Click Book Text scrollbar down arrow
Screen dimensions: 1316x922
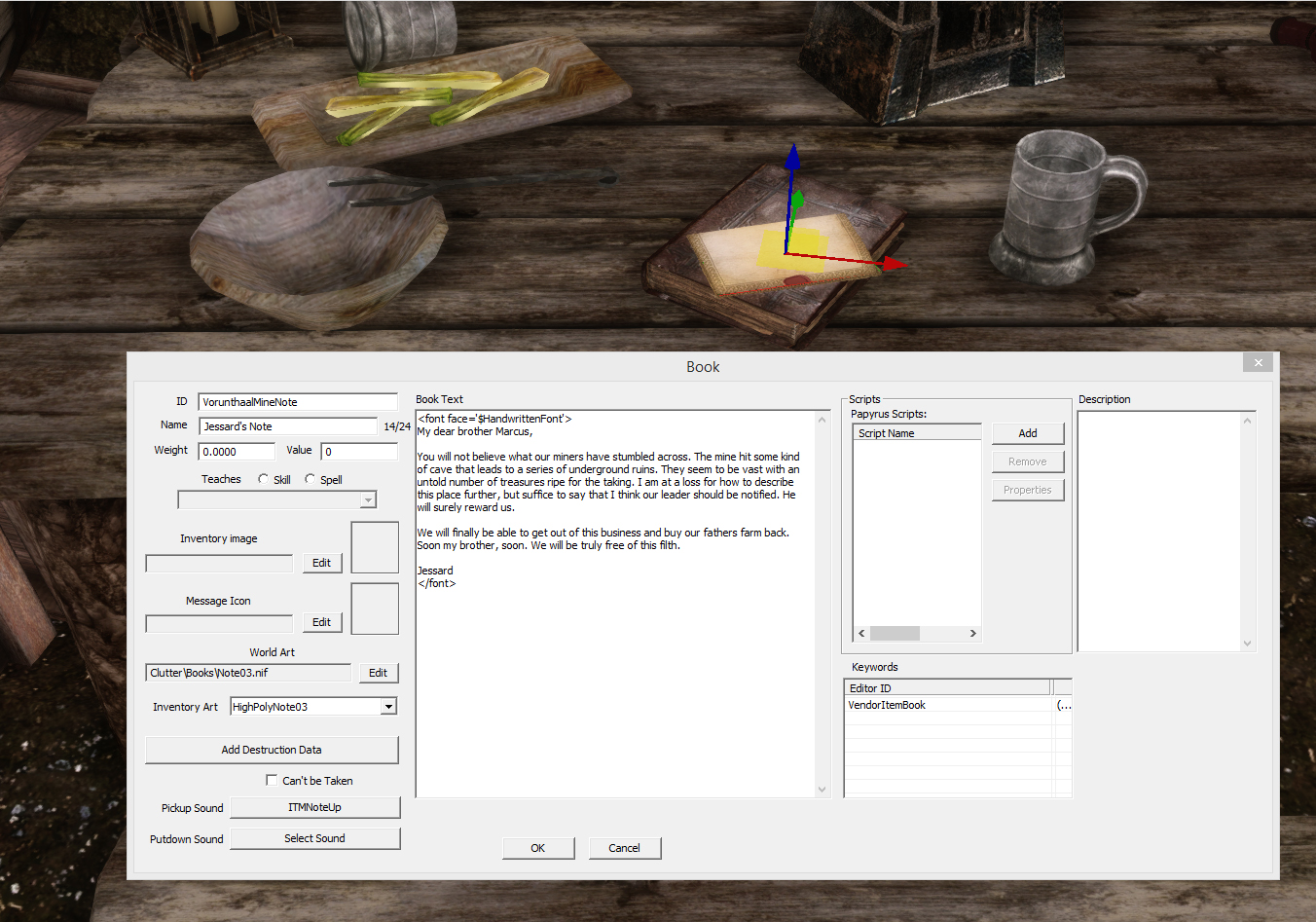(x=822, y=790)
